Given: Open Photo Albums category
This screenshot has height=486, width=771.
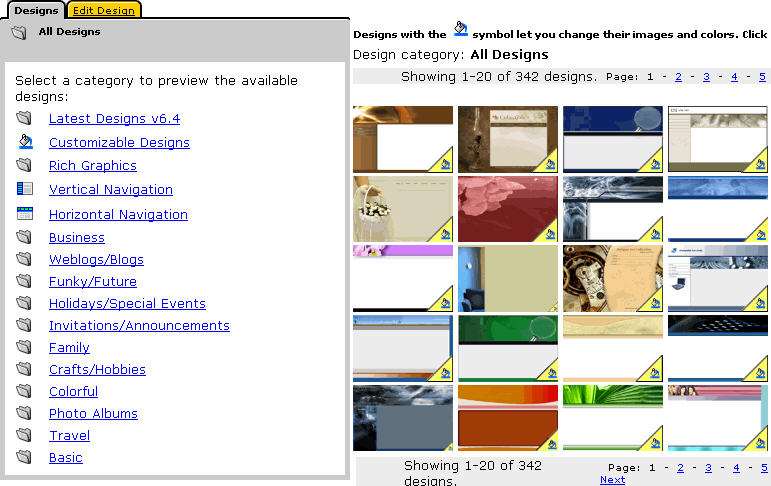Looking at the screenshot, I should 93,414.
